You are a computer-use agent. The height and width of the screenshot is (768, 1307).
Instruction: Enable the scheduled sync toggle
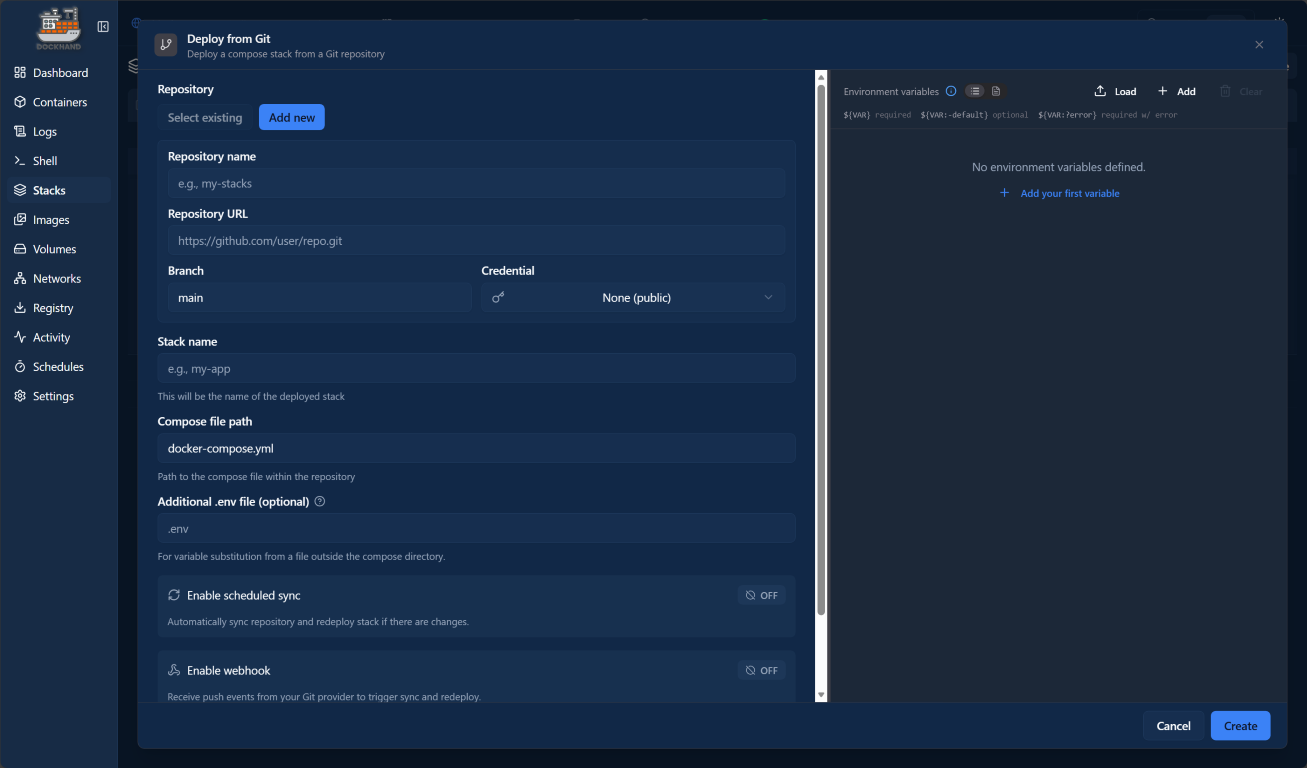pyautogui.click(x=761, y=594)
